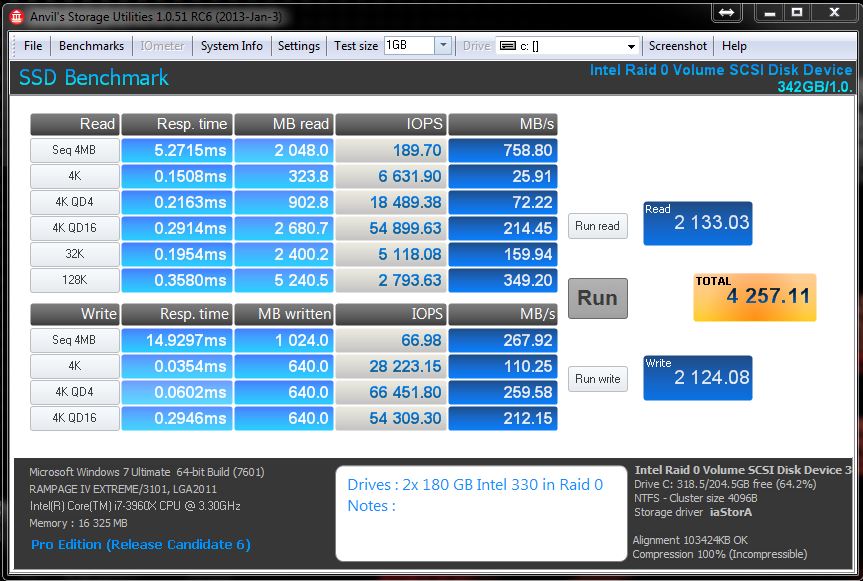863x581 pixels.
Task: Click the Write column header
Action: [74, 314]
